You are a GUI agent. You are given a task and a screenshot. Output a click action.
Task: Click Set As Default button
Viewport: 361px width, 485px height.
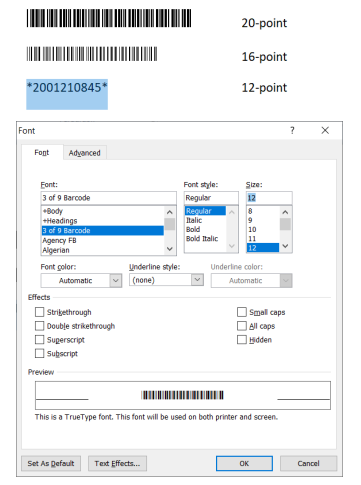(x=51, y=463)
